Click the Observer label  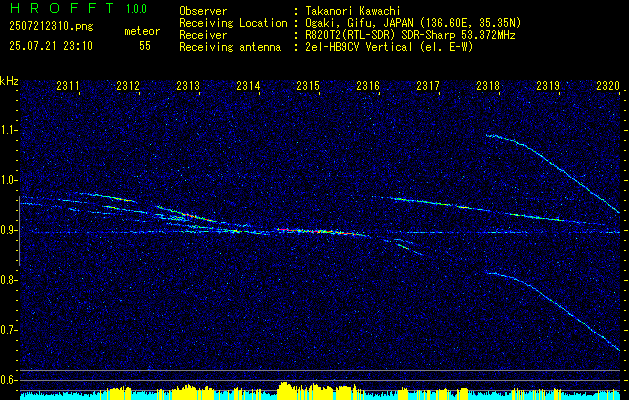point(203,11)
